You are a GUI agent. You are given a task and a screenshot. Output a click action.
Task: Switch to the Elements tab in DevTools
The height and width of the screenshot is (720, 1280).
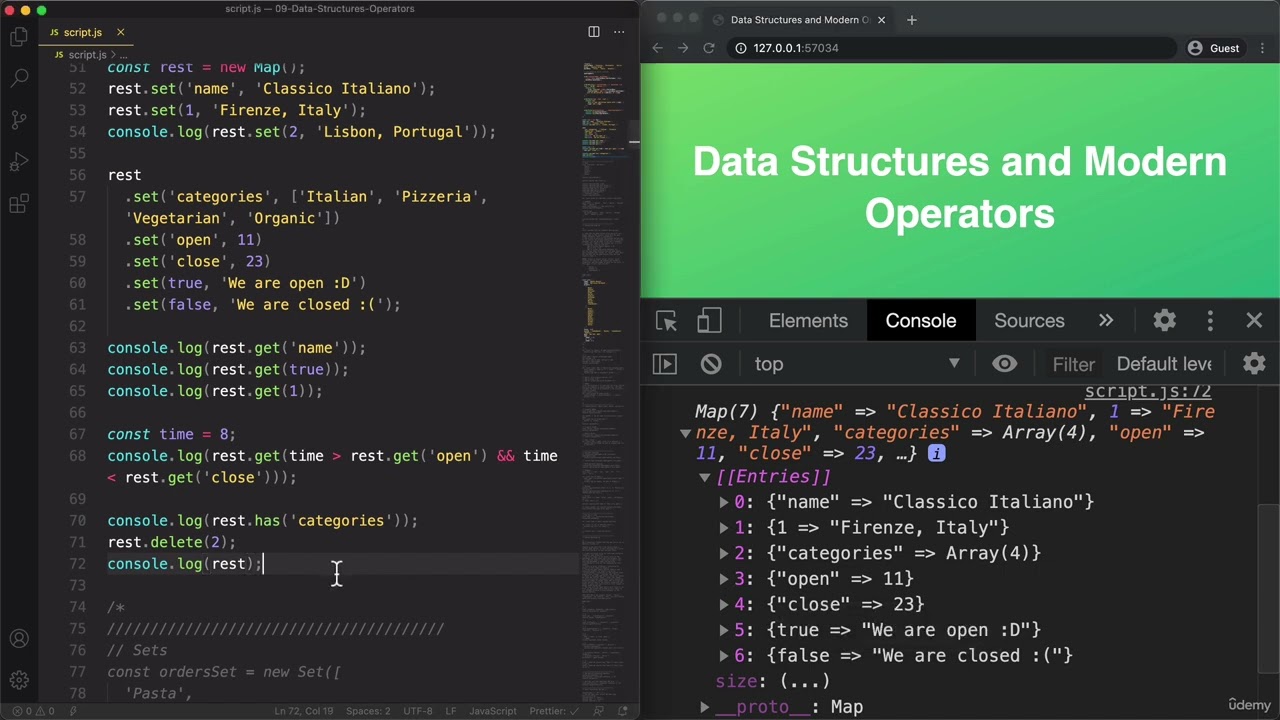[808, 321]
